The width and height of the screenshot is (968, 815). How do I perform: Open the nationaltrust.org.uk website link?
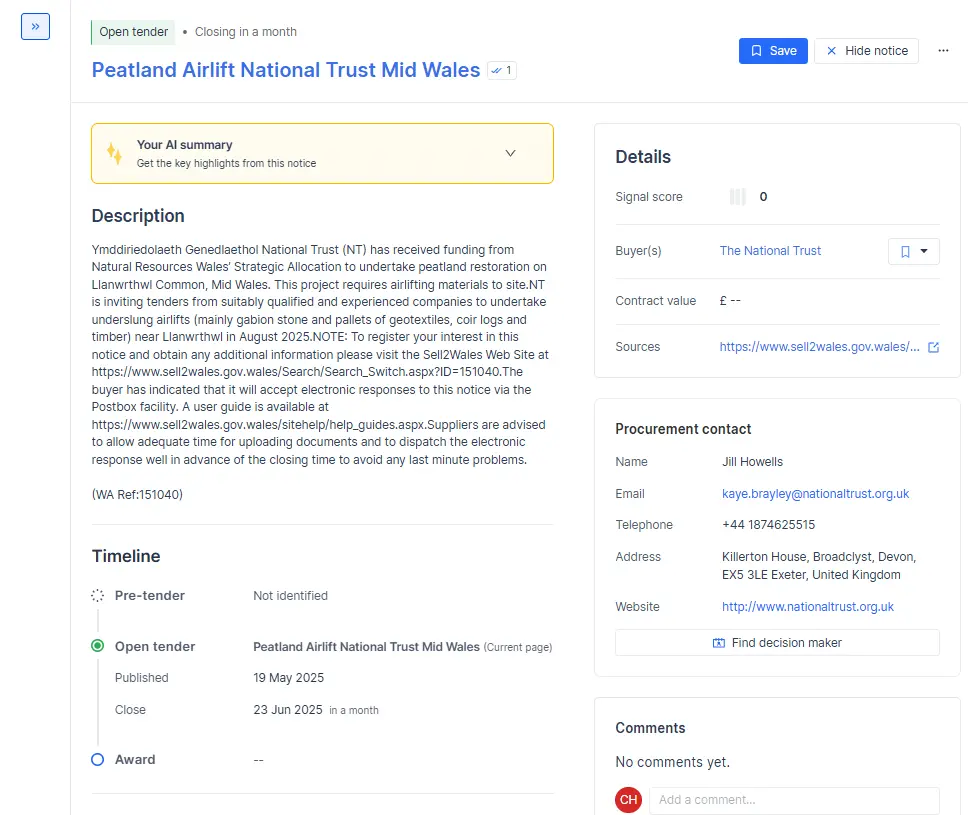click(x=807, y=607)
